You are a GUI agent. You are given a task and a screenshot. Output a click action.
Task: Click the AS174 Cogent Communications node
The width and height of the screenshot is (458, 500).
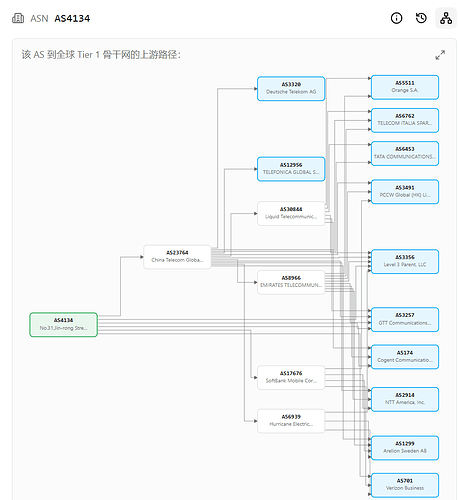point(405,357)
